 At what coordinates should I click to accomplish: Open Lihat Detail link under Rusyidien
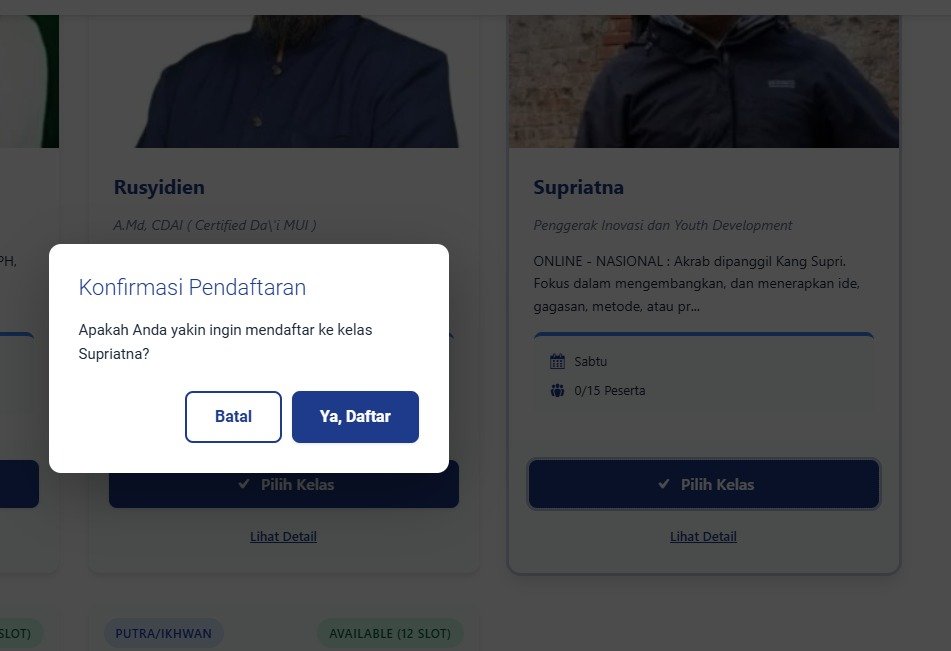click(x=283, y=537)
